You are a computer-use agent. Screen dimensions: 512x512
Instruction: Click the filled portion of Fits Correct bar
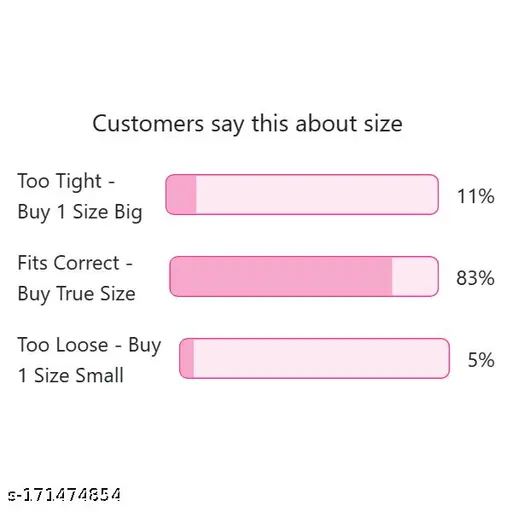281,276
